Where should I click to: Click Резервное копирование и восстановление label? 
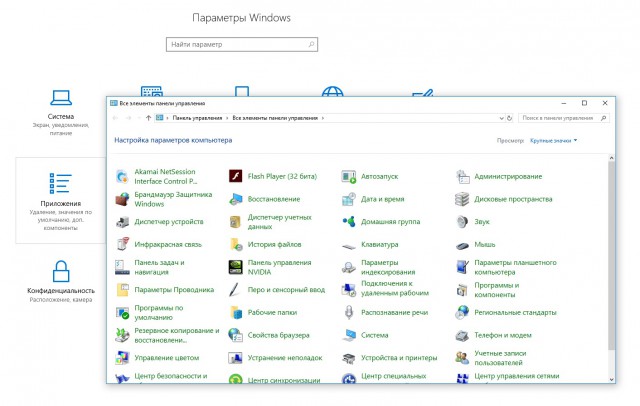(x=177, y=335)
